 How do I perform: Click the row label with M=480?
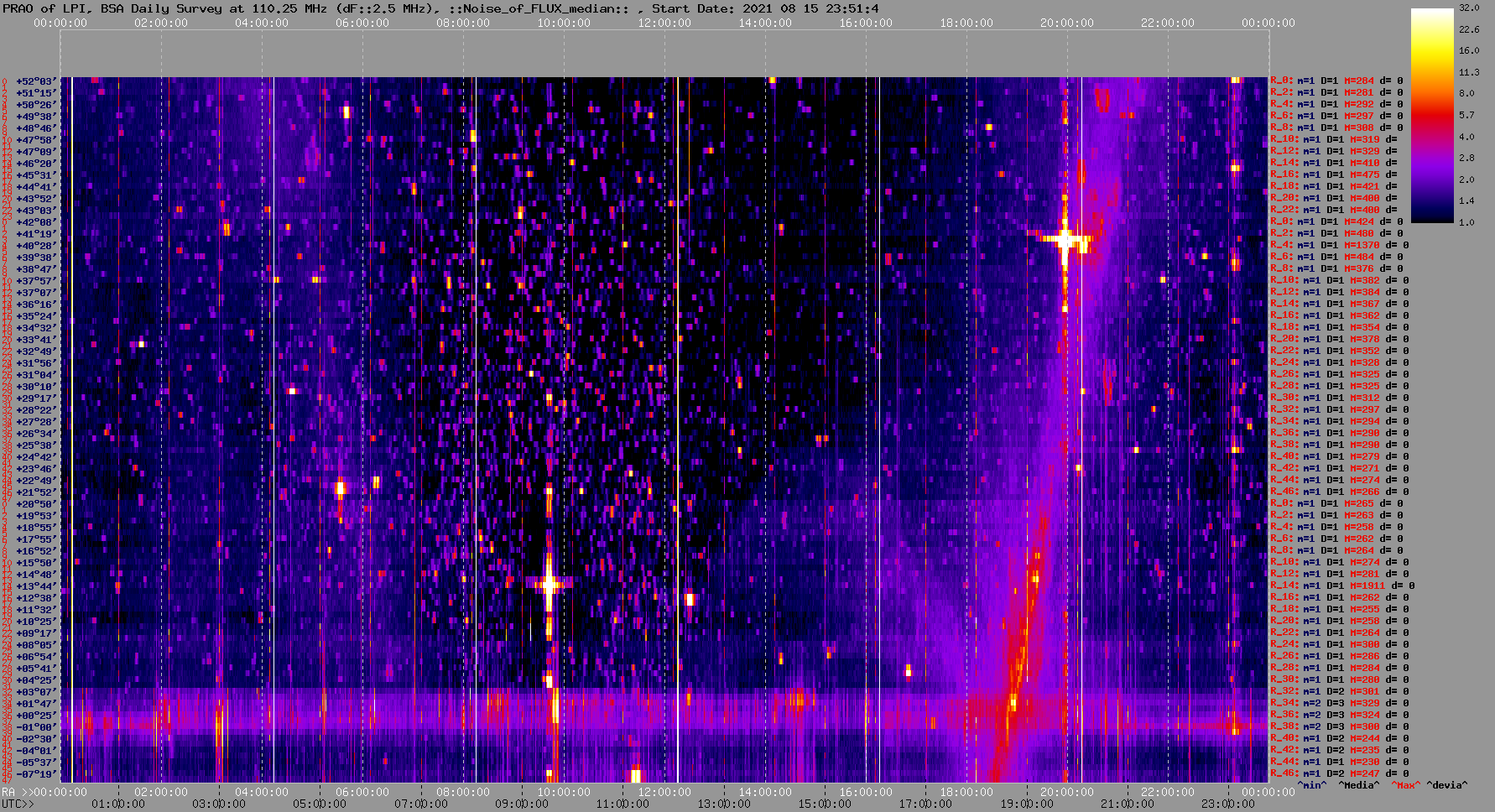click(1336, 234)
